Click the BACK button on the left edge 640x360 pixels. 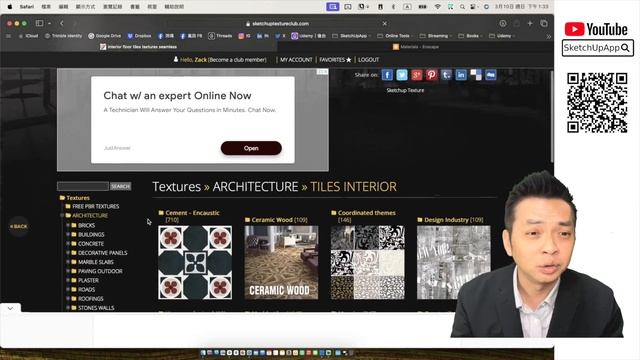click(x=19, y=226)
